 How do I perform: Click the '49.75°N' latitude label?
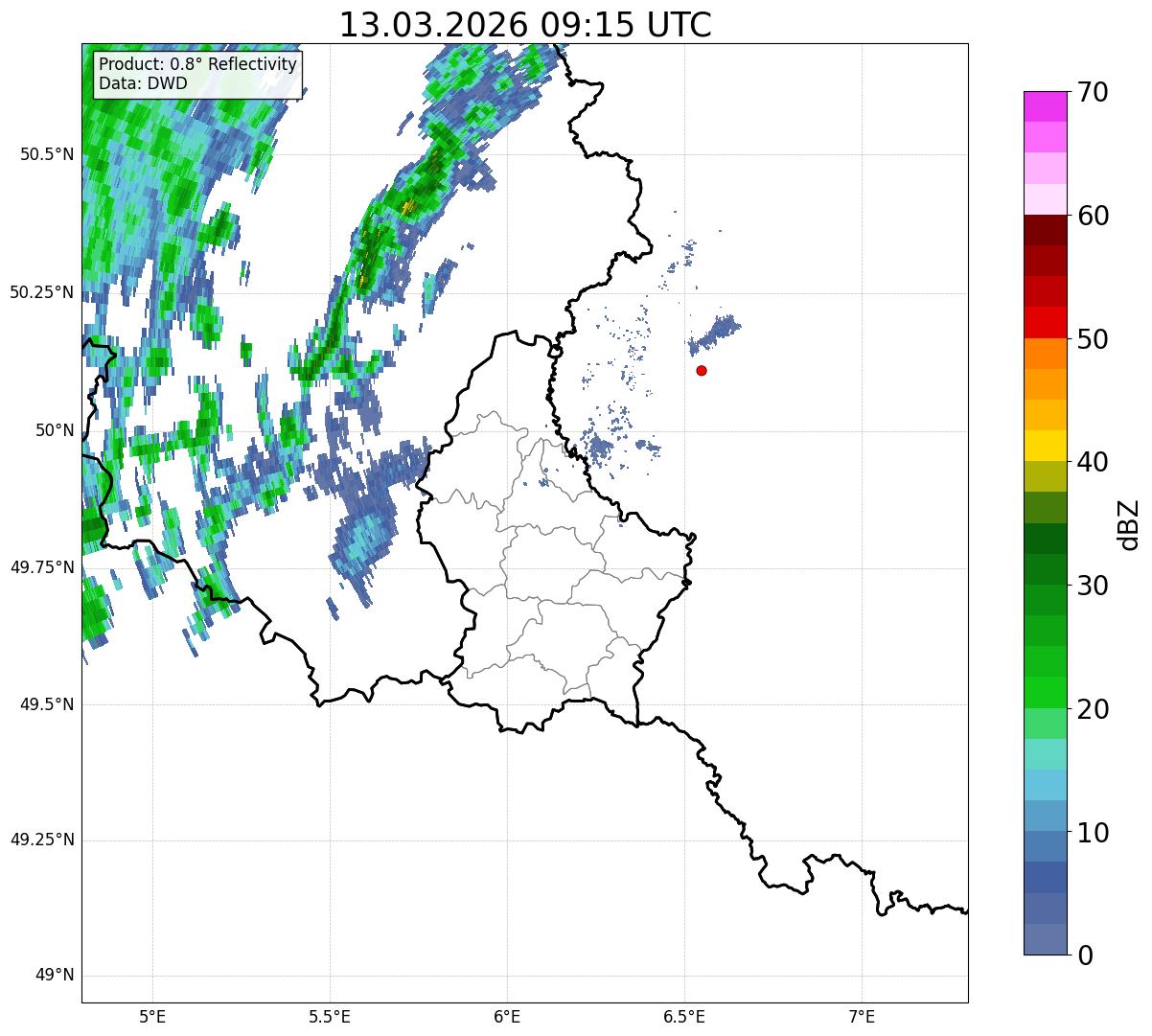(x=42, y=567)
